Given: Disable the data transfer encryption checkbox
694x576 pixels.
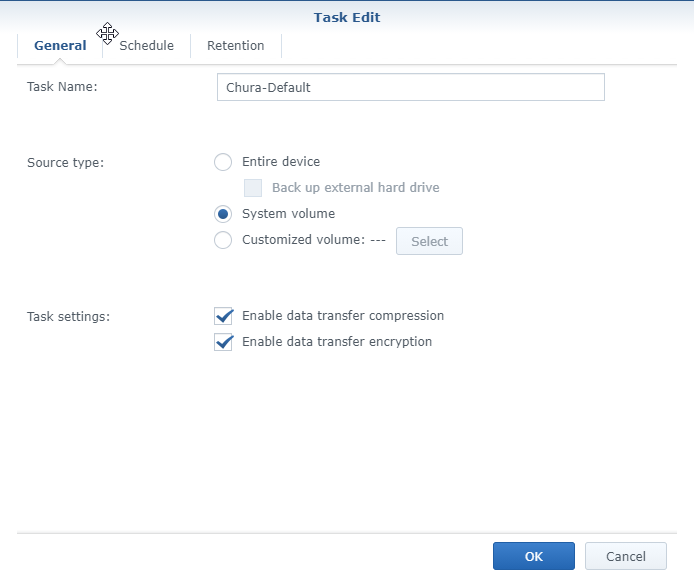Looking at the screenshot, I should point(223,342).
